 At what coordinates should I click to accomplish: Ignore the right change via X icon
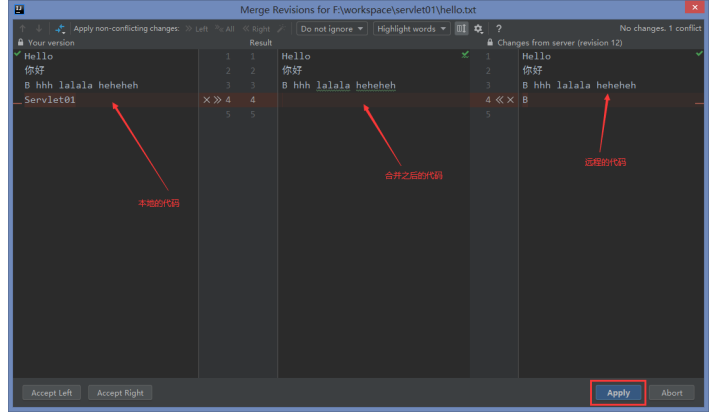(x=510, y=100)
